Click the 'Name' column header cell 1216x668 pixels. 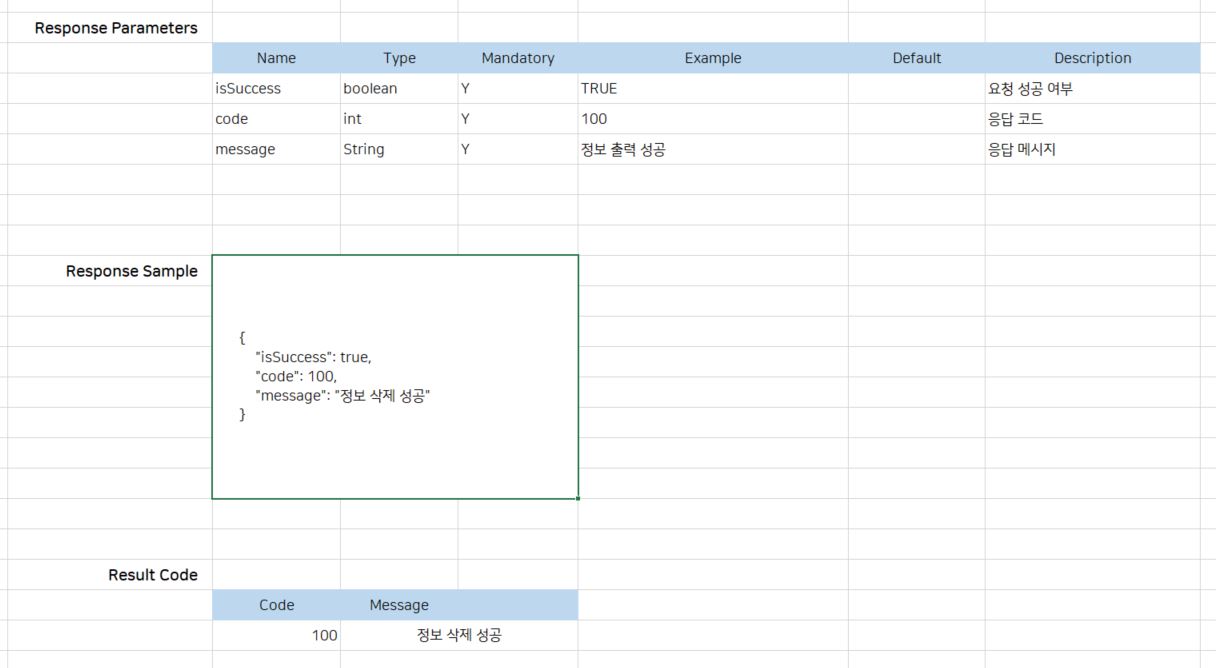tap(276, 58)
